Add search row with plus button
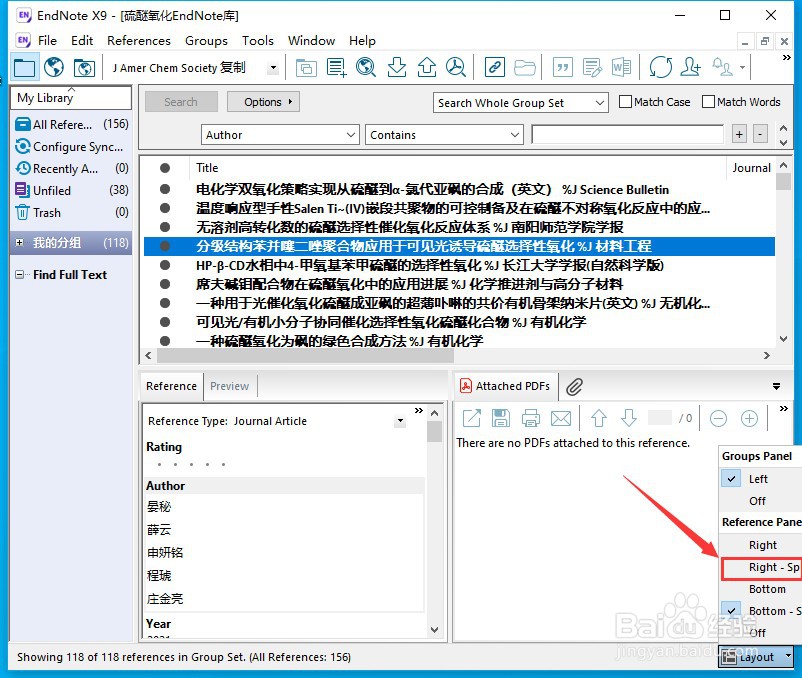The image size is (802, 678). (x=739, y=134)
